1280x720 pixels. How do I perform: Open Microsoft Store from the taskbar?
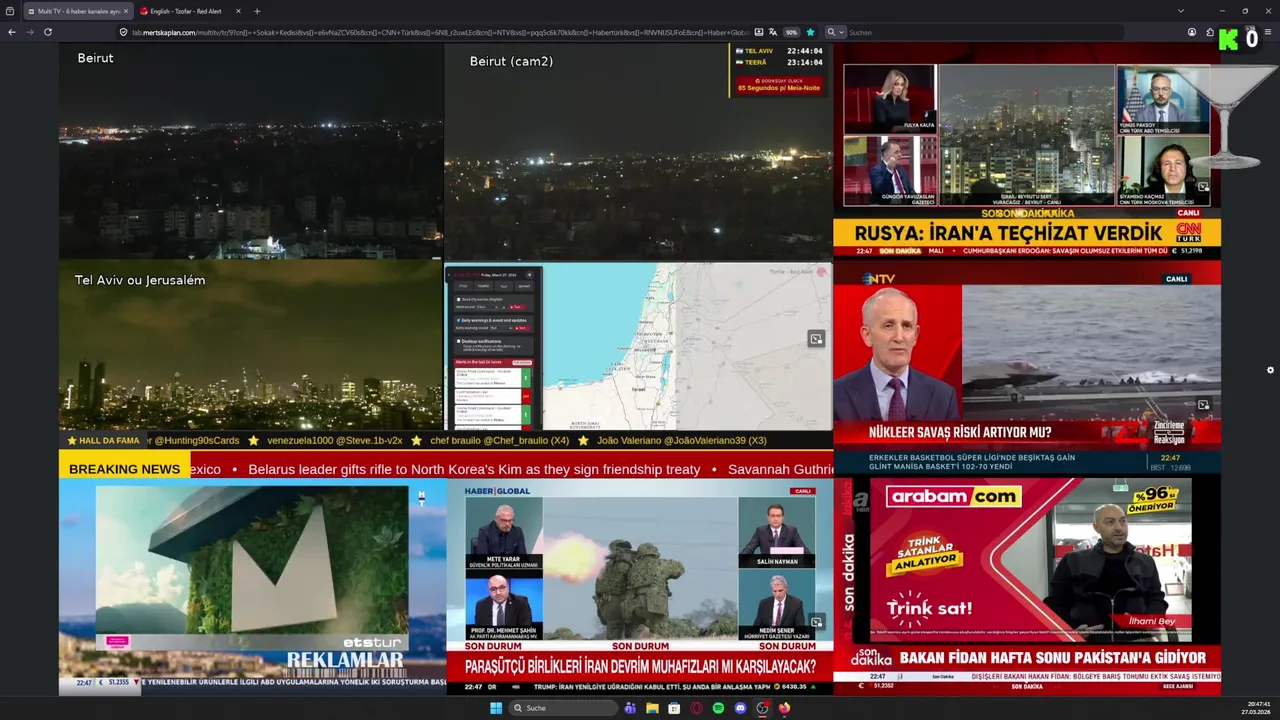(x=674, y=708)
